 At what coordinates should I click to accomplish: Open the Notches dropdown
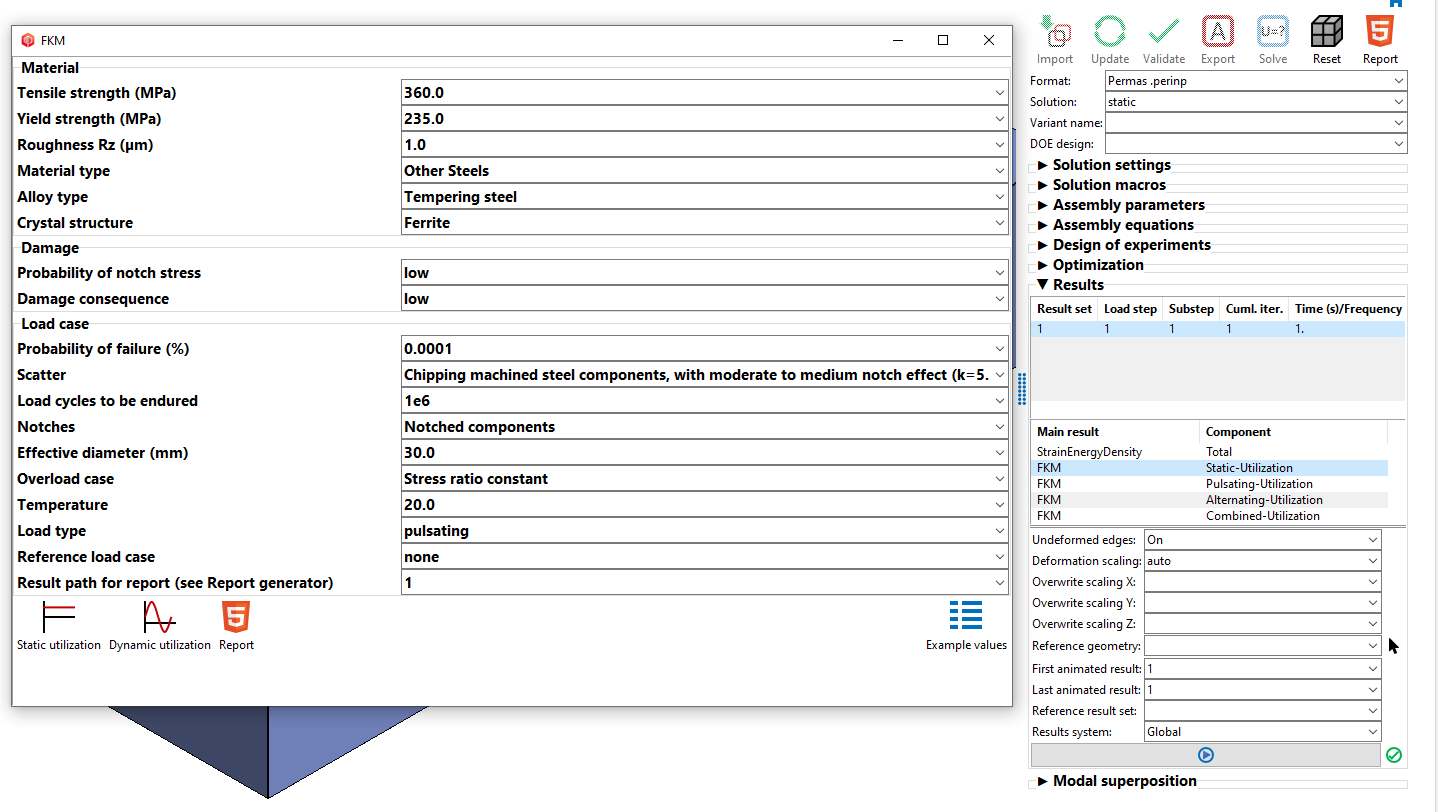pos(1000,427)
